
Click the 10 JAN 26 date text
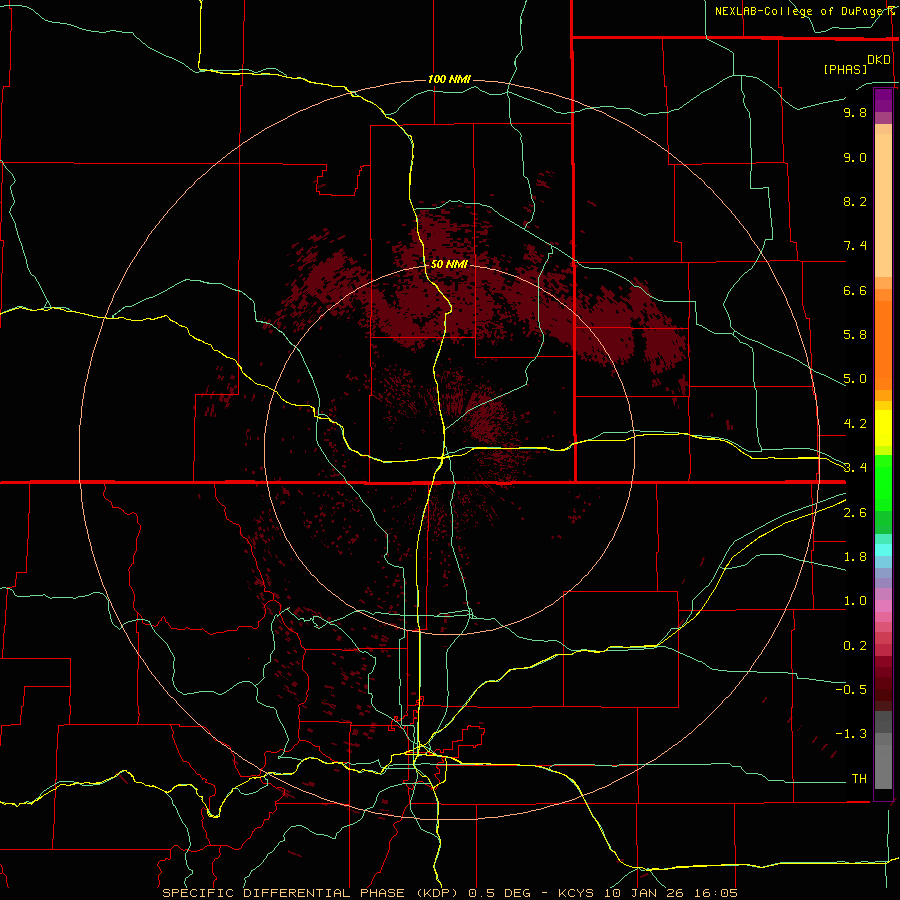point(644,893)
